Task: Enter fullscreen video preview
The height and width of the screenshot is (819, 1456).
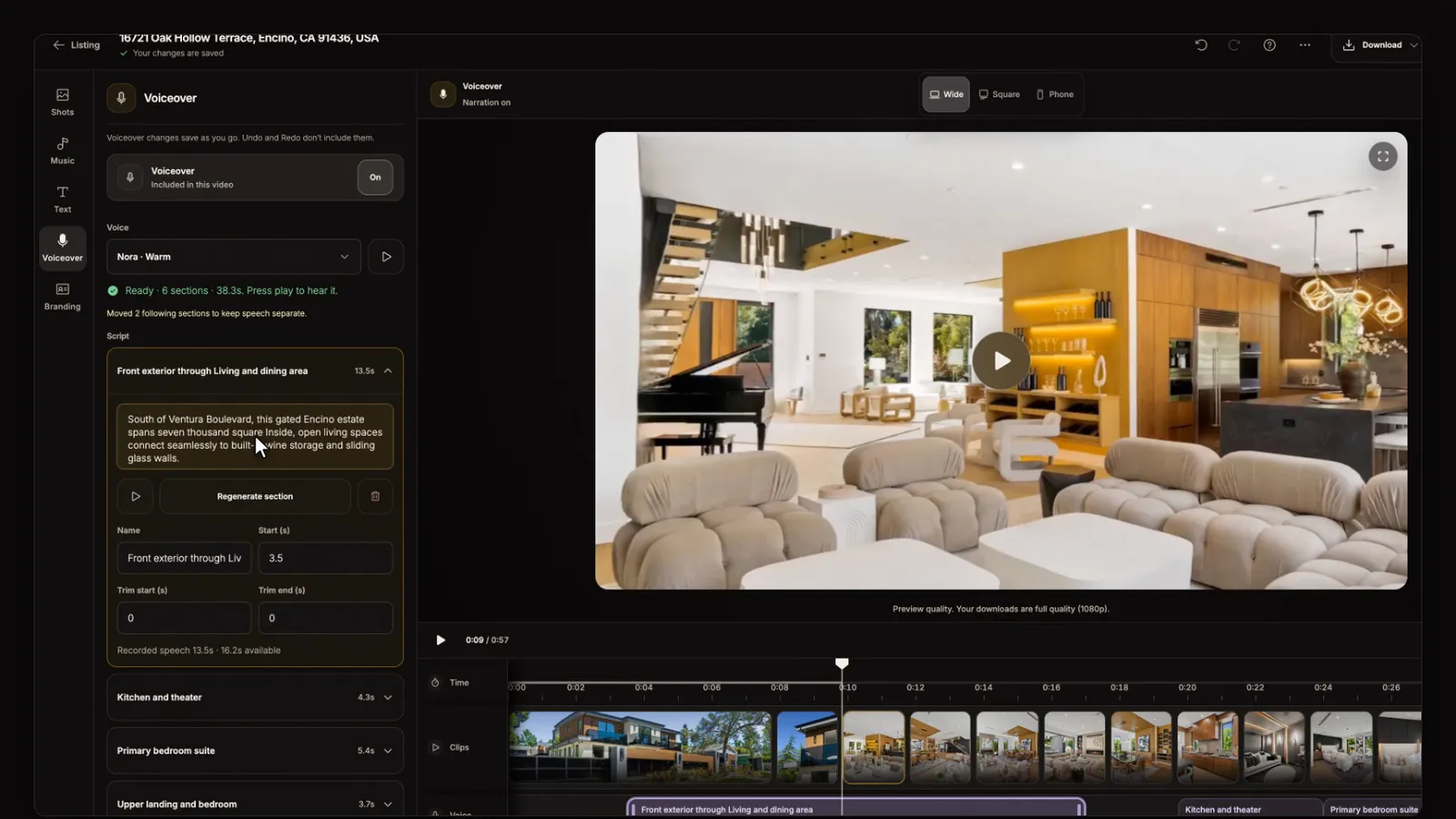Action: pyautogui.click(x=1382, y=157)
